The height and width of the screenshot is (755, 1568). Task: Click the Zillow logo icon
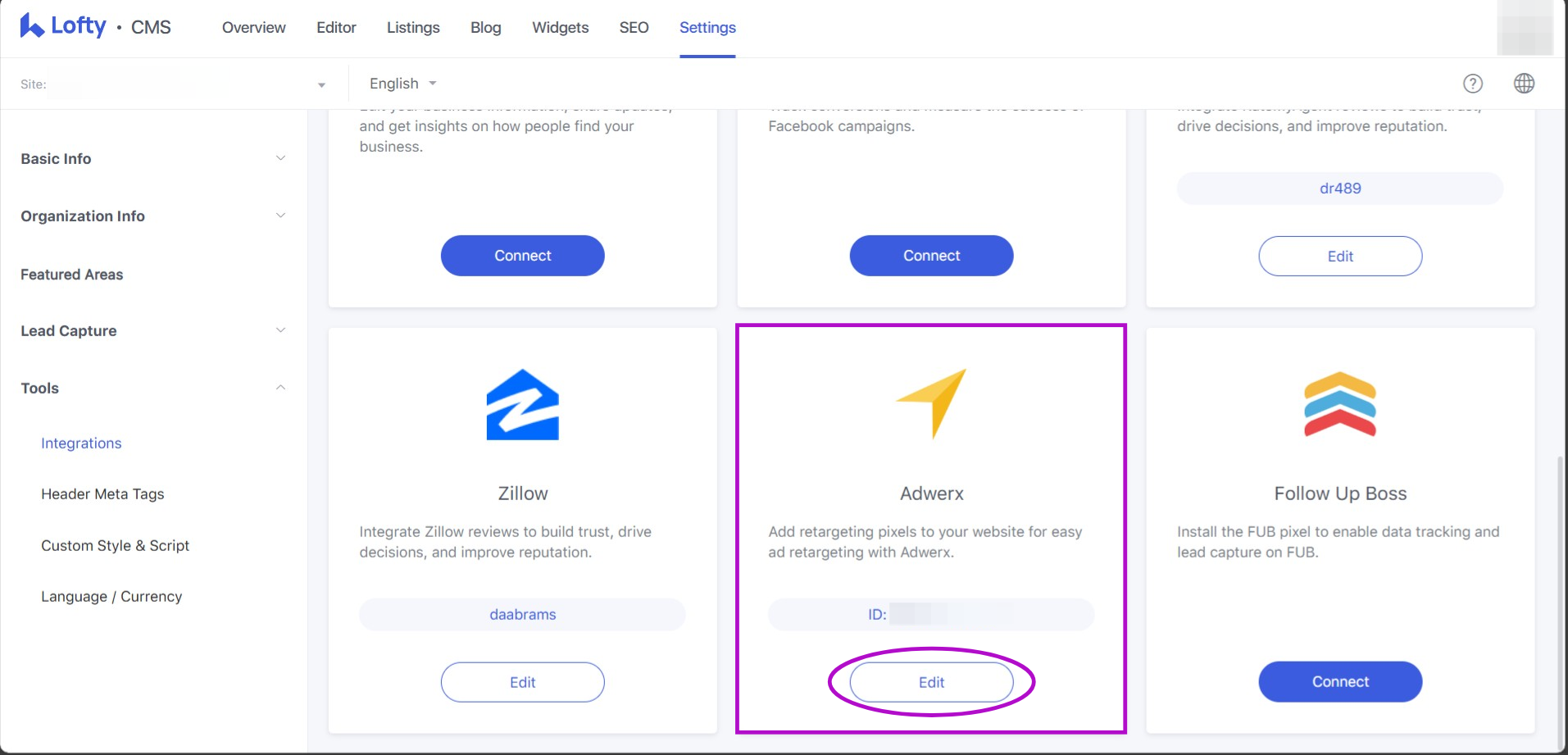point(522,405)
